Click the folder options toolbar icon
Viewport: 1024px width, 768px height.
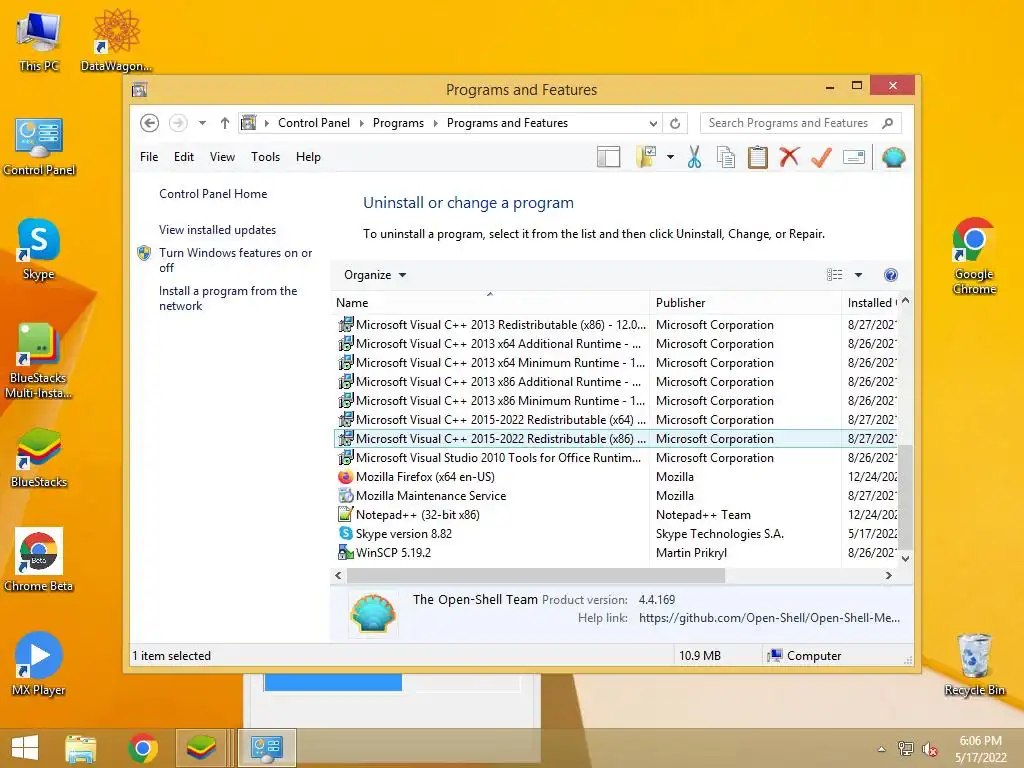click(x=646, y=157)
